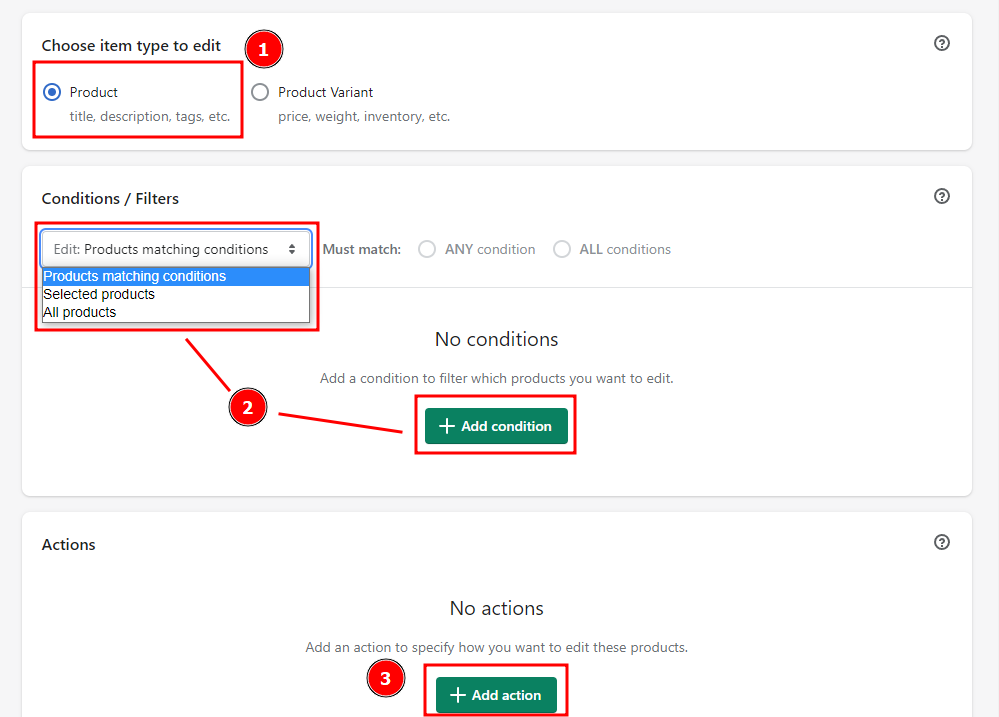Image resolution: width=999 pixels, height=717 pixels.
Task: Open the Edit: Products matching conditions dropdown
Action: (x=176, y=249)
